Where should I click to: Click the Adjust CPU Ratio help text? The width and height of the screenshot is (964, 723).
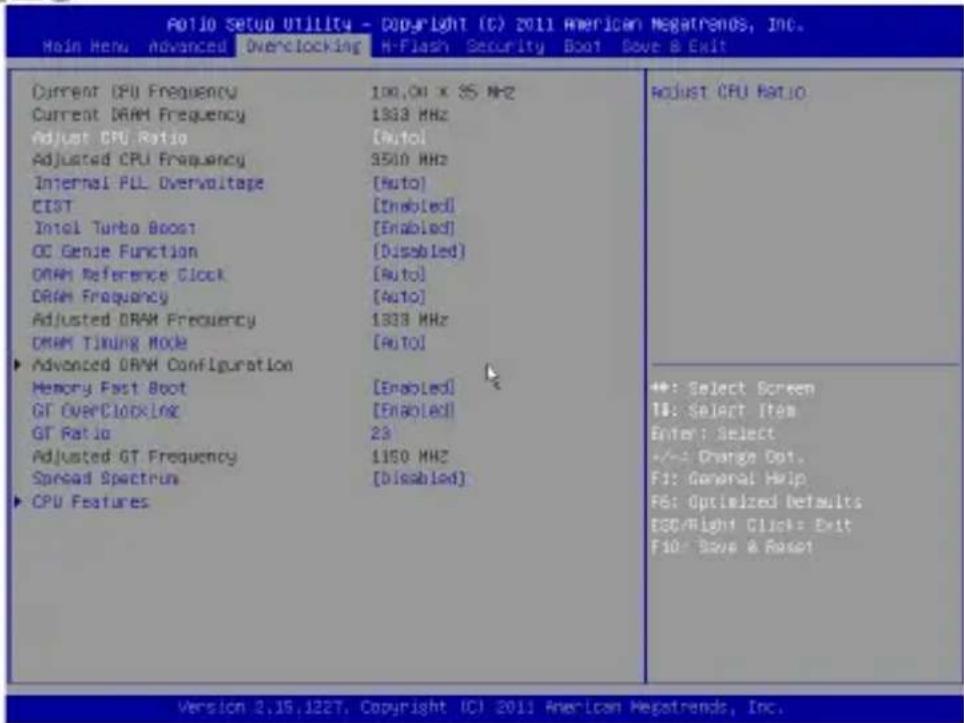728,92
